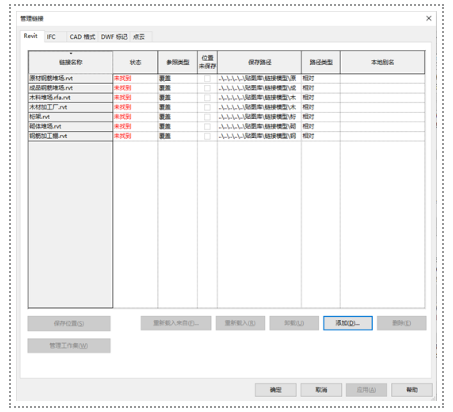Open 覆盖 reference type for 成品钢筋堆场.rvt
The width and height of the screenshot is (453, 412).
click(178, 88)
